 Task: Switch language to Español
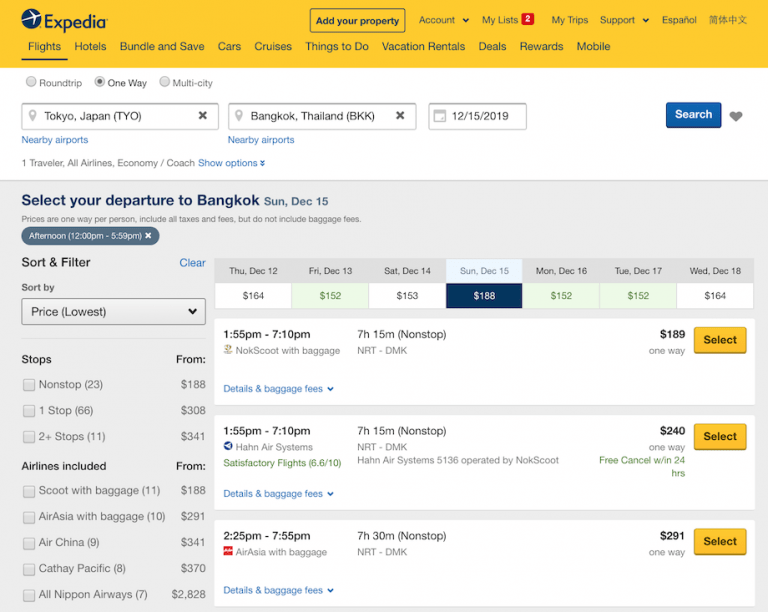click(x=679, y=20)
